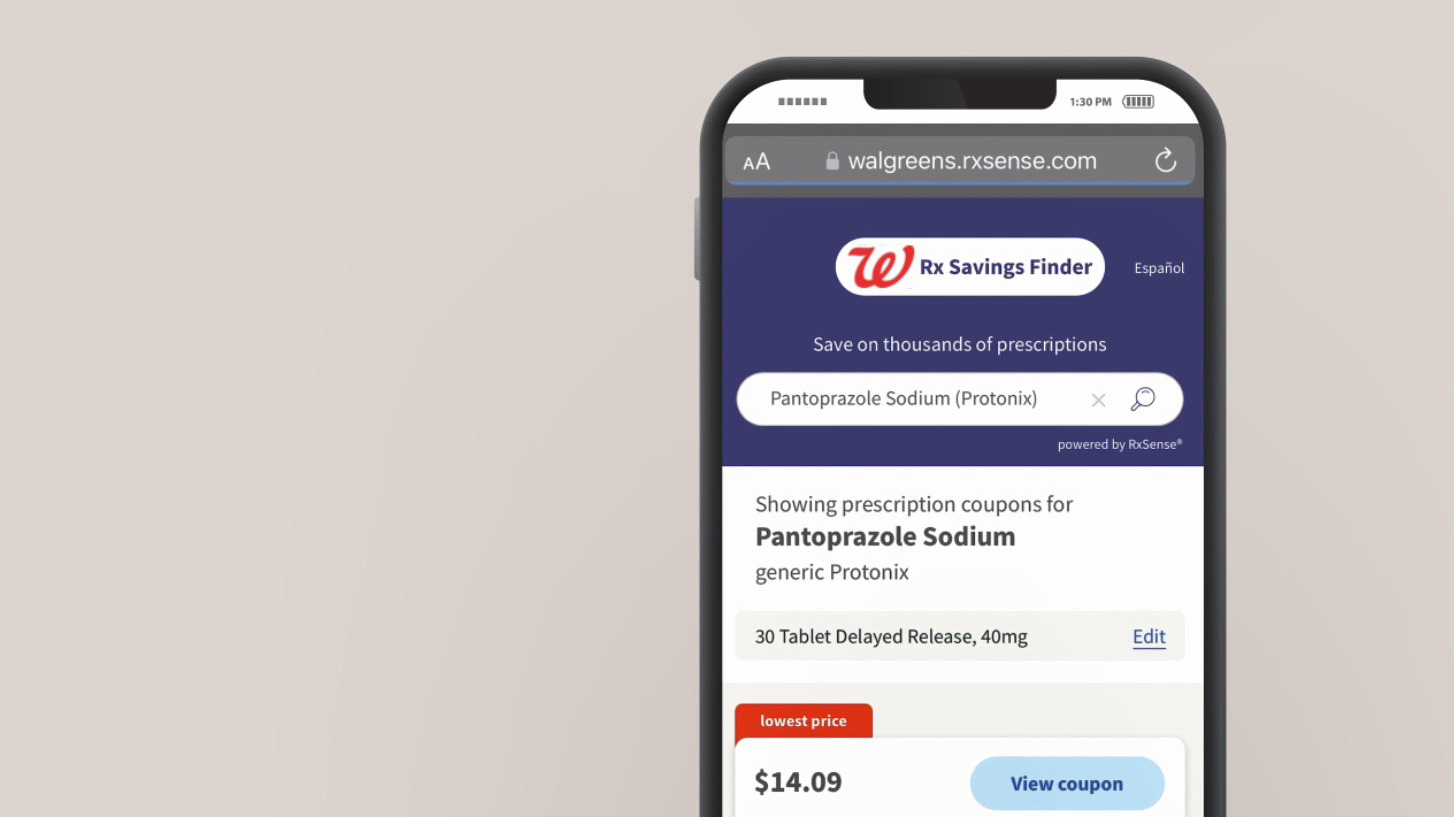Click the Rx Savings Finder title
Viewport: 1454px width, 817px height.
pyautogui.click(x=1006, y=267)
